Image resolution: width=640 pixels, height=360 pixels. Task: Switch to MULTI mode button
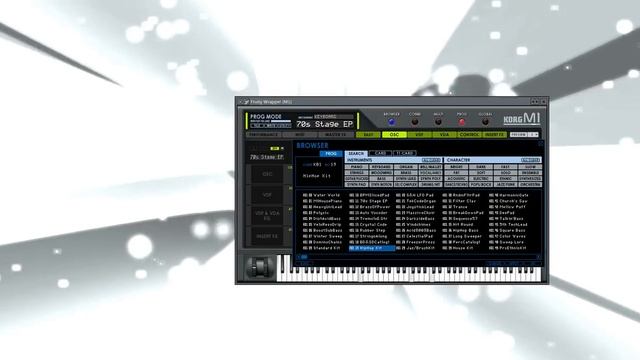438,122
